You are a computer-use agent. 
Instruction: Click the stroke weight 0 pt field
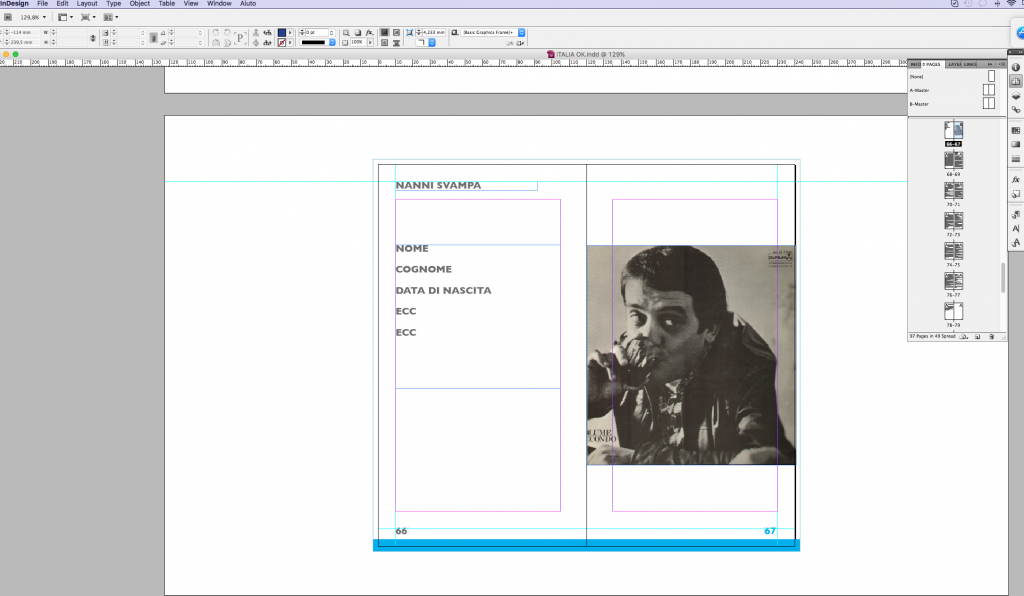point(317,33)
